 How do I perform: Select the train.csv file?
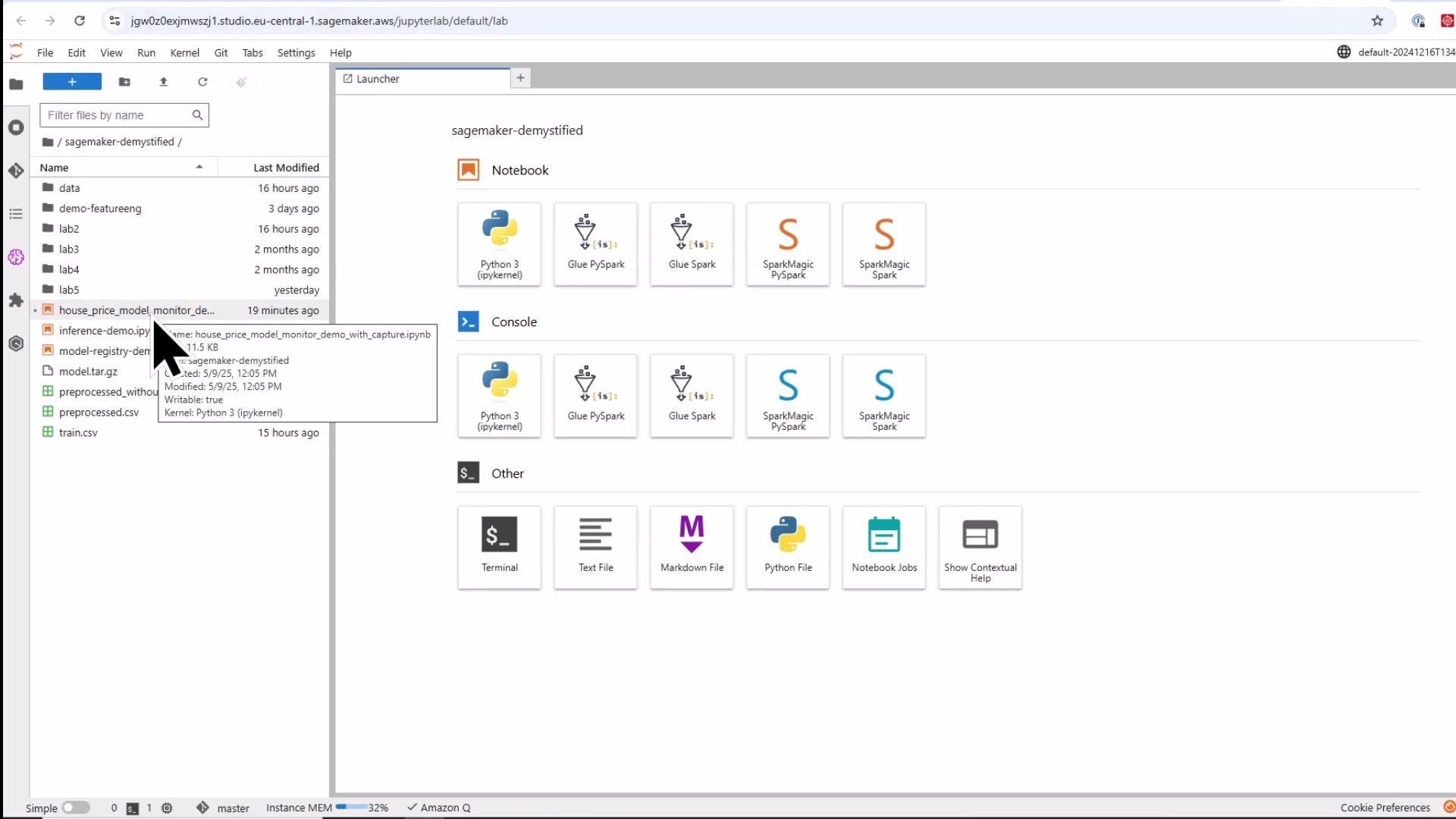(180, 433)
